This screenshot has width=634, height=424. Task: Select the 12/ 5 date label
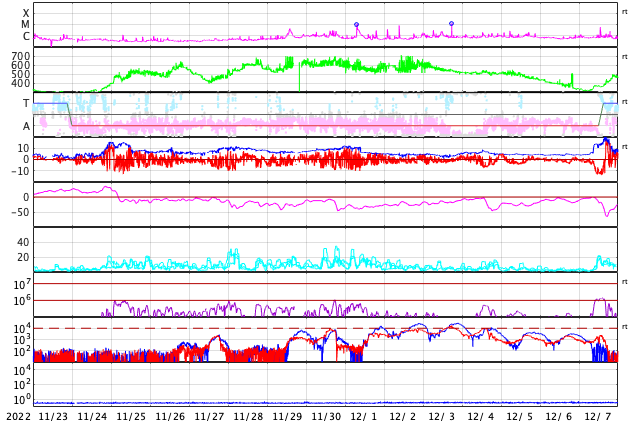[x=520, y=417]
